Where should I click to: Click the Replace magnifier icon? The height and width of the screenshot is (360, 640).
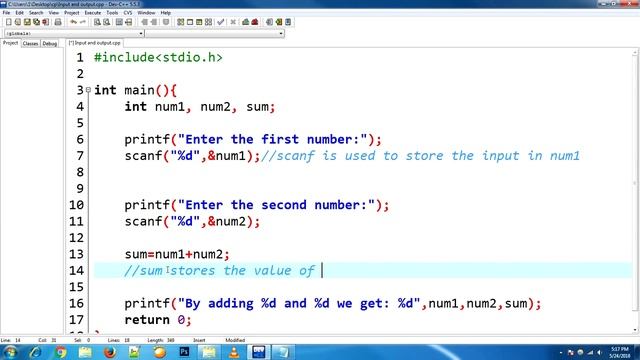pyautogui.click(x=107, y=22)
